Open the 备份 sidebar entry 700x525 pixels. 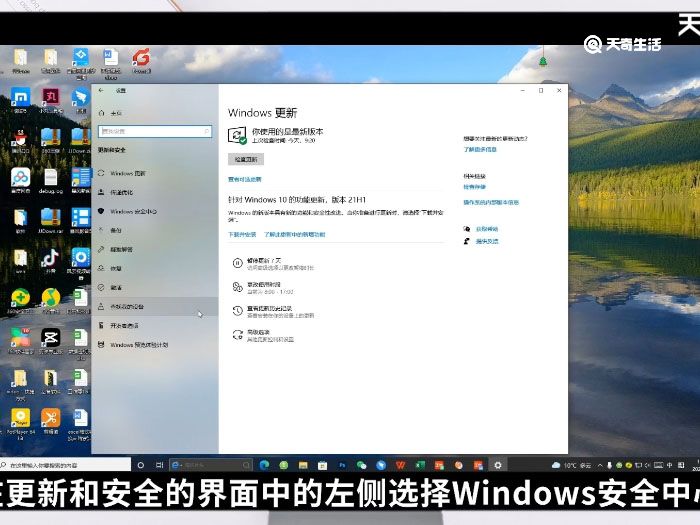click(155, 230)
